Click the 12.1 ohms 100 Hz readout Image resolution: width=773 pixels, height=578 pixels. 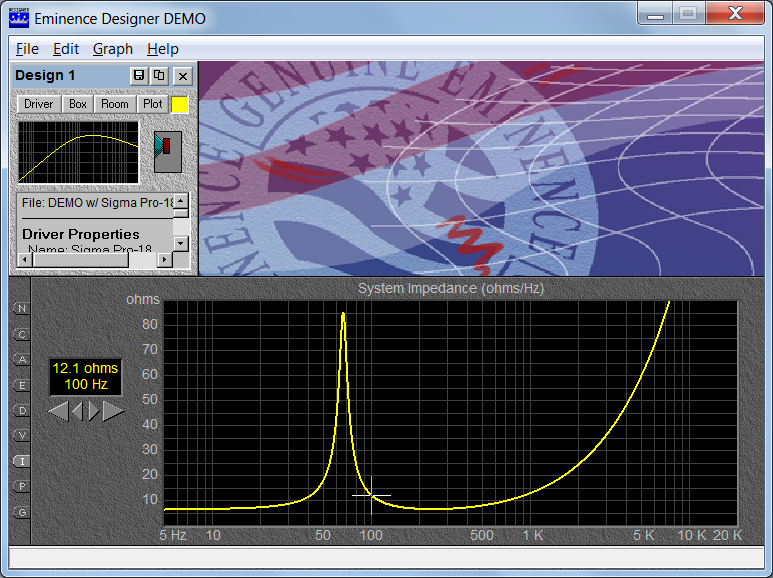[x=85, y=377]
